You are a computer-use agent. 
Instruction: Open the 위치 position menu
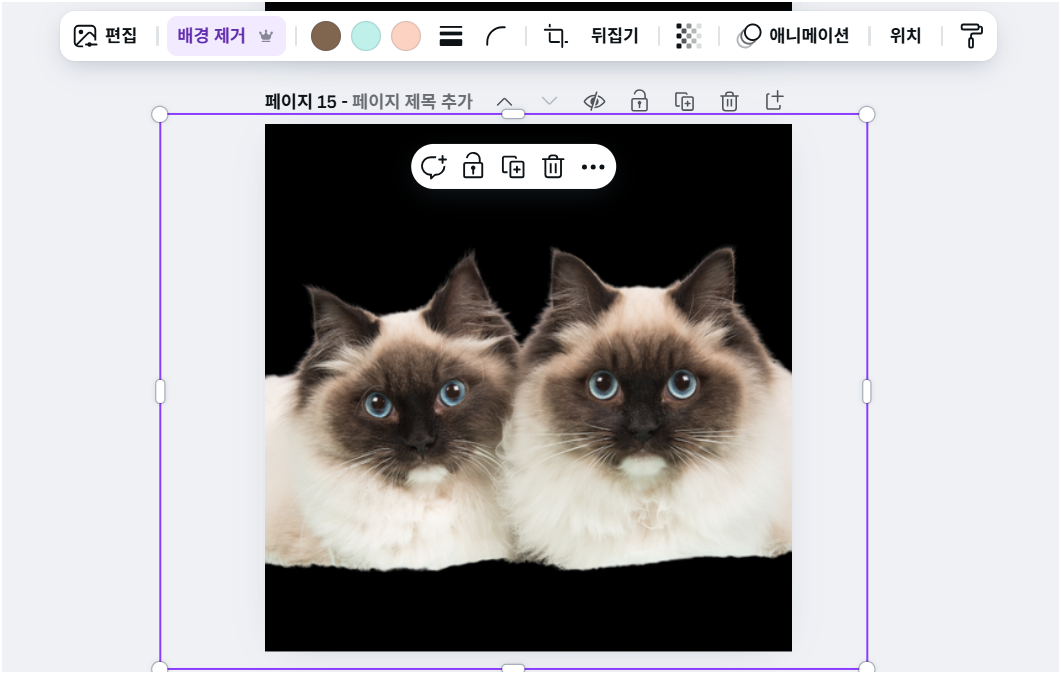(904, 35)
